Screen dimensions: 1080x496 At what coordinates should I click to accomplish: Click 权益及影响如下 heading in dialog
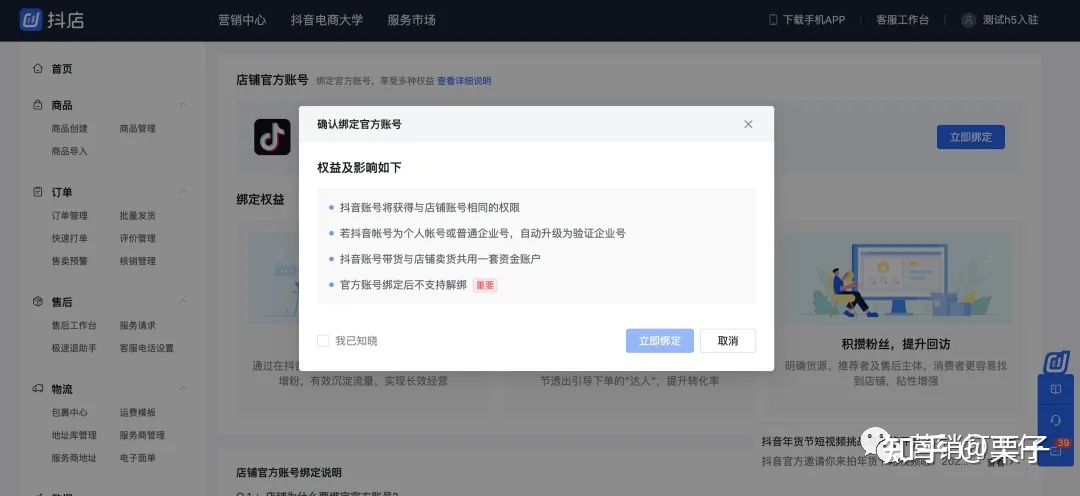(359, 167)
